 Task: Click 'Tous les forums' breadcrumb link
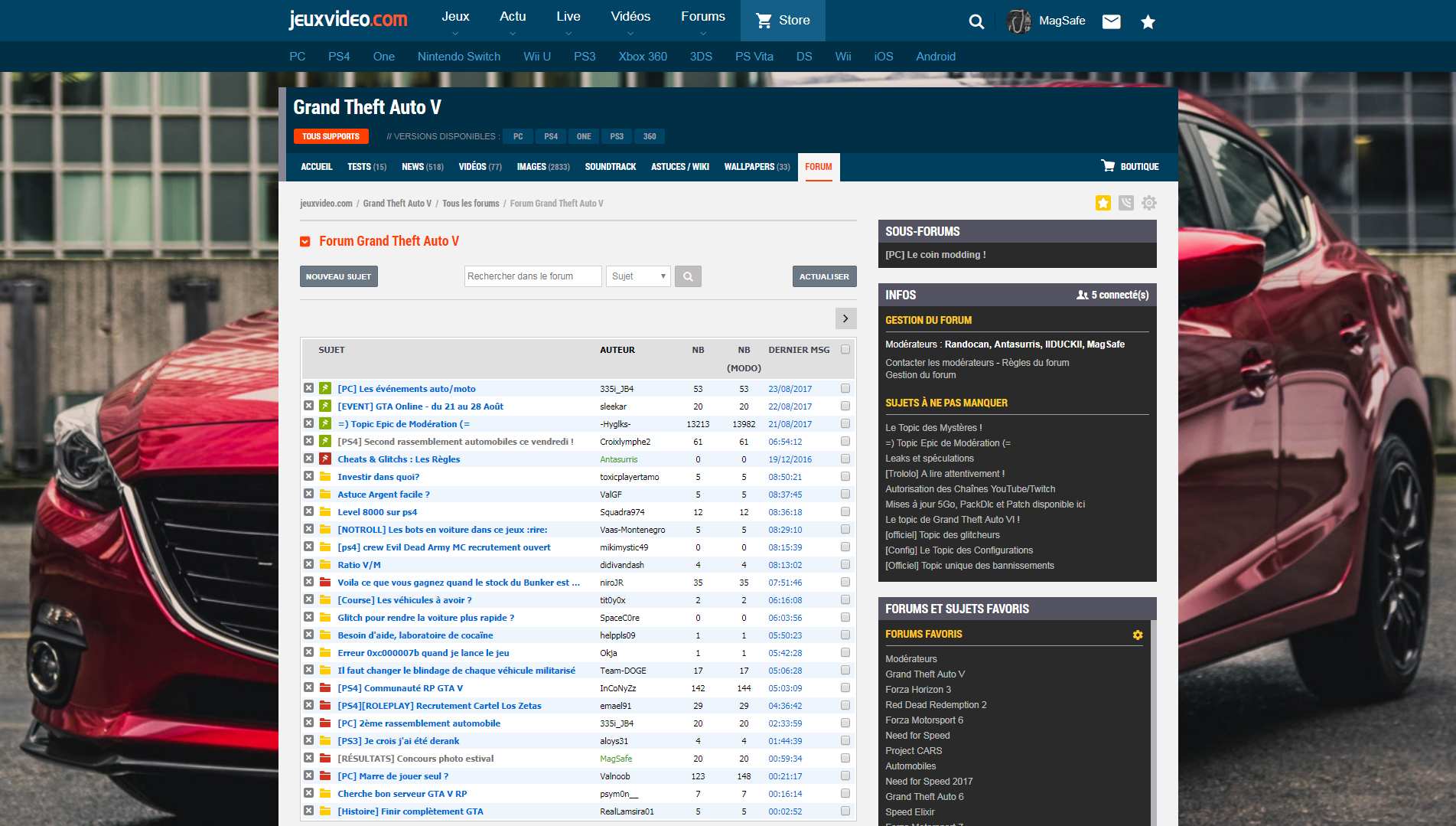(x=471, y=204)
